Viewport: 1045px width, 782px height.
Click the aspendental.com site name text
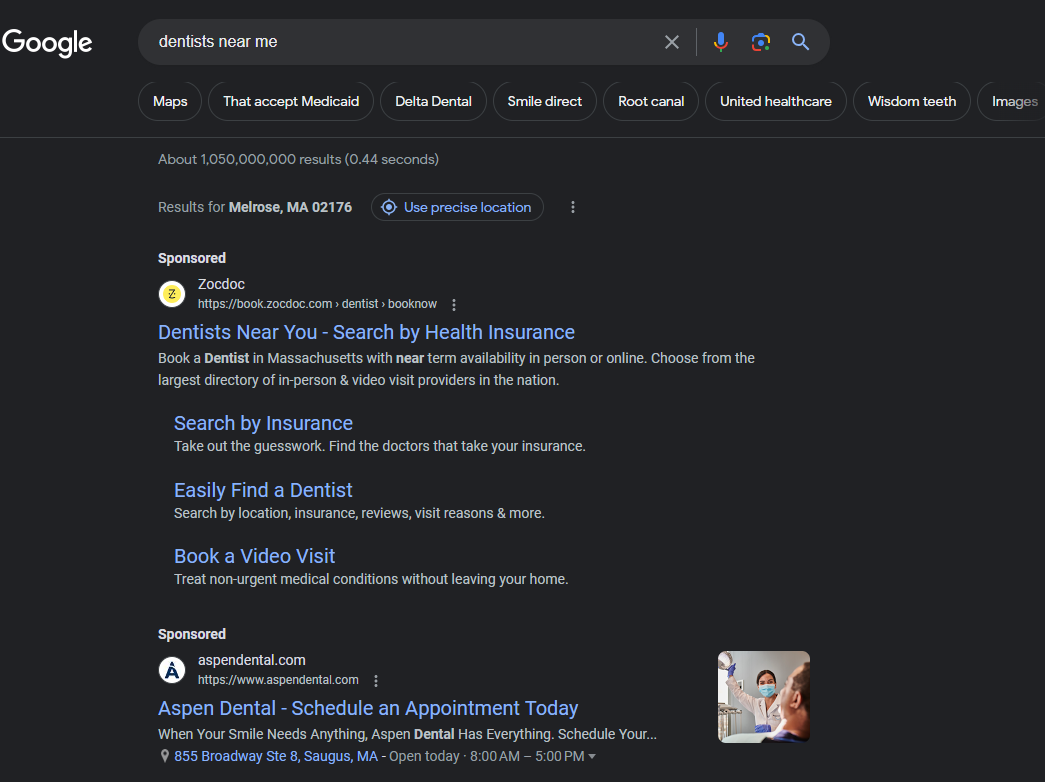(252, 660)
